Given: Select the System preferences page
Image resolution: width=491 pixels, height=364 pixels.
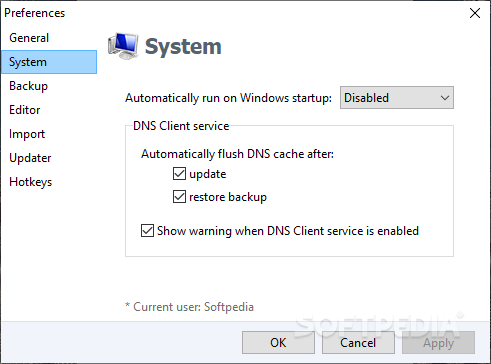Looking at the screenshot, I should tap(49, 62).
